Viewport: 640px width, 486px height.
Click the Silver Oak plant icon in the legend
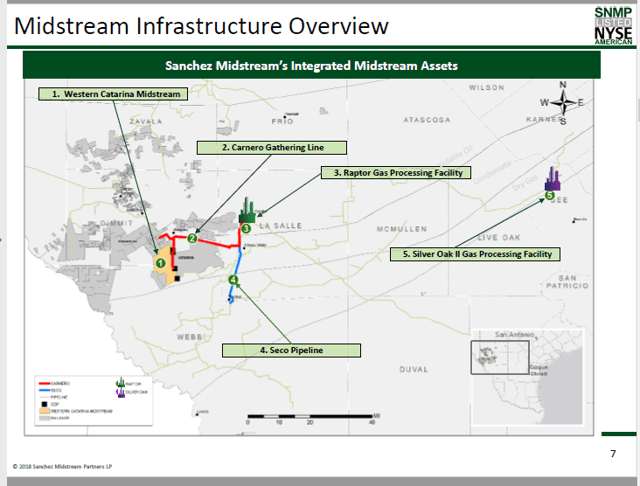click(120, 393)
